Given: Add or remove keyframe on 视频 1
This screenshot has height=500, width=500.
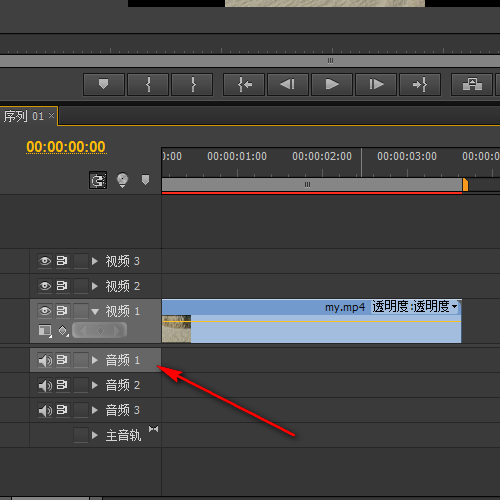Looking at the screenshot, I should tap(100, 330).
